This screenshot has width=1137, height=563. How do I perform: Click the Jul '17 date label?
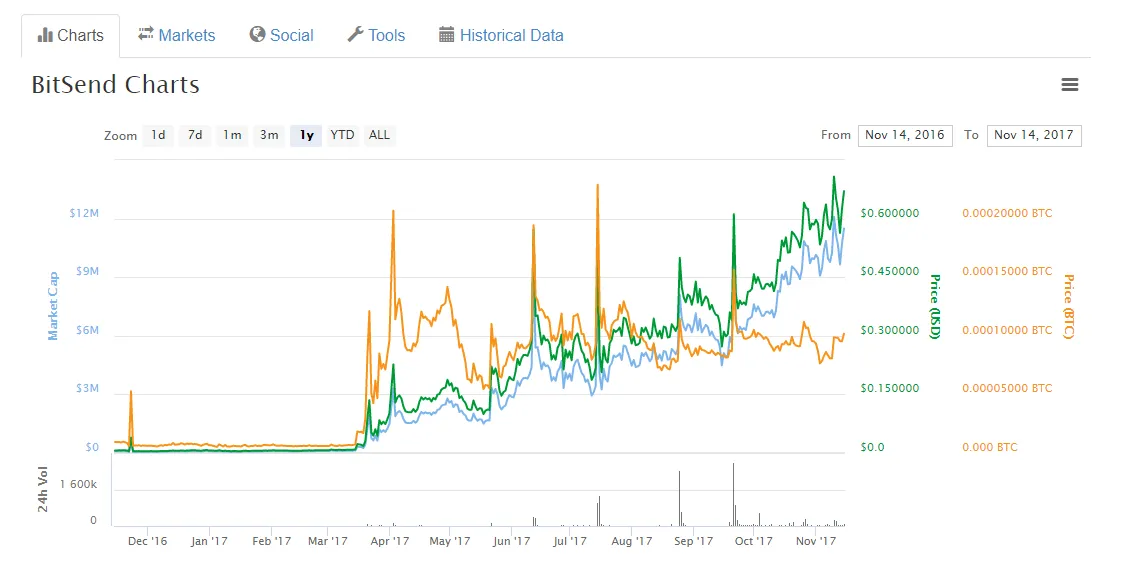(x=571, y=541)
